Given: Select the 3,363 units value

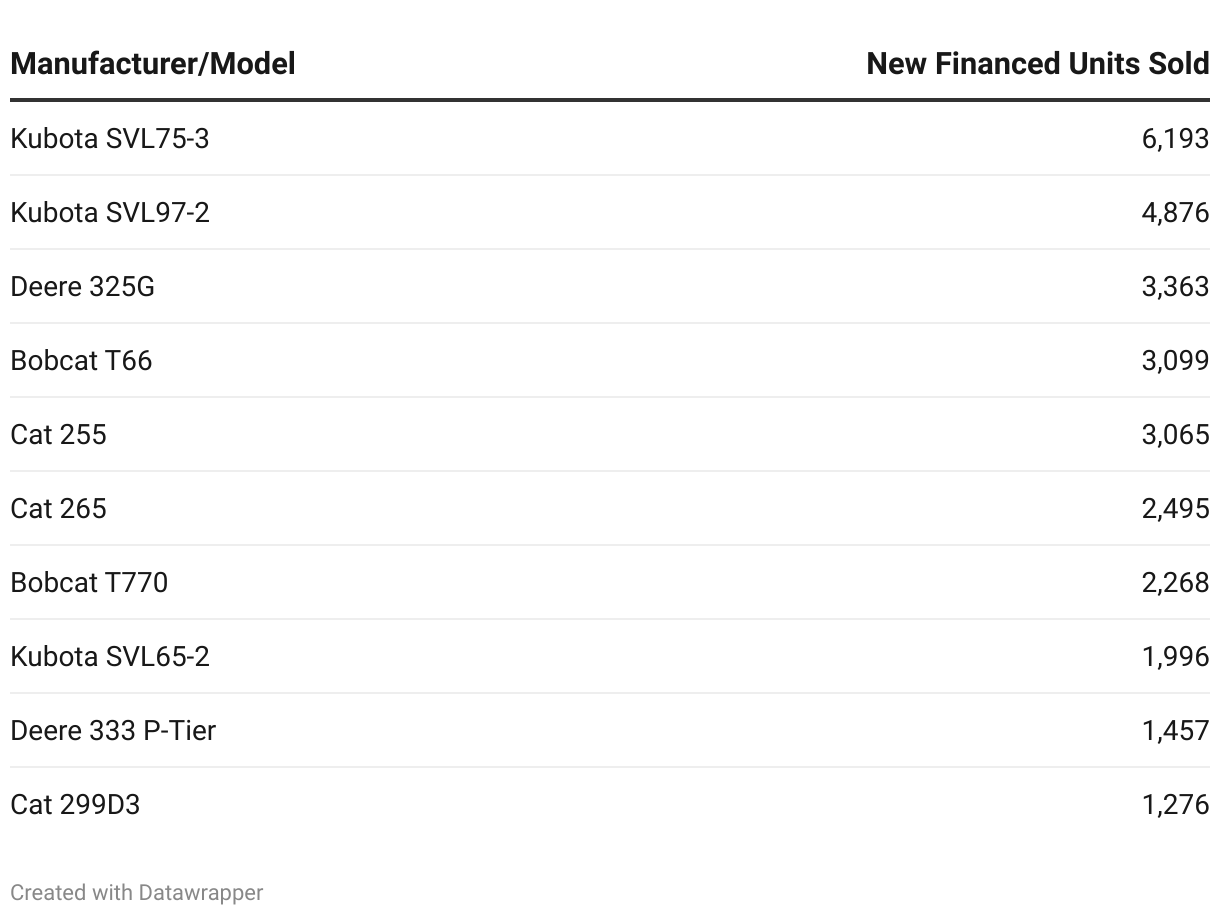Looking at the screenshot, I should 1175,287.
